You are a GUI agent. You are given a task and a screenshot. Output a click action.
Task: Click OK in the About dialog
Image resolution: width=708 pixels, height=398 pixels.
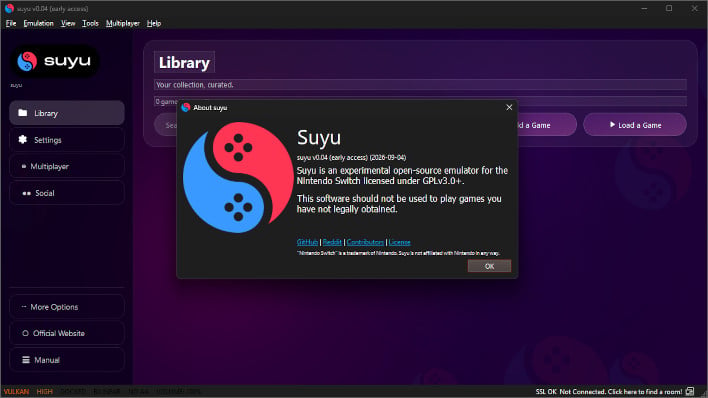point(489,266)
